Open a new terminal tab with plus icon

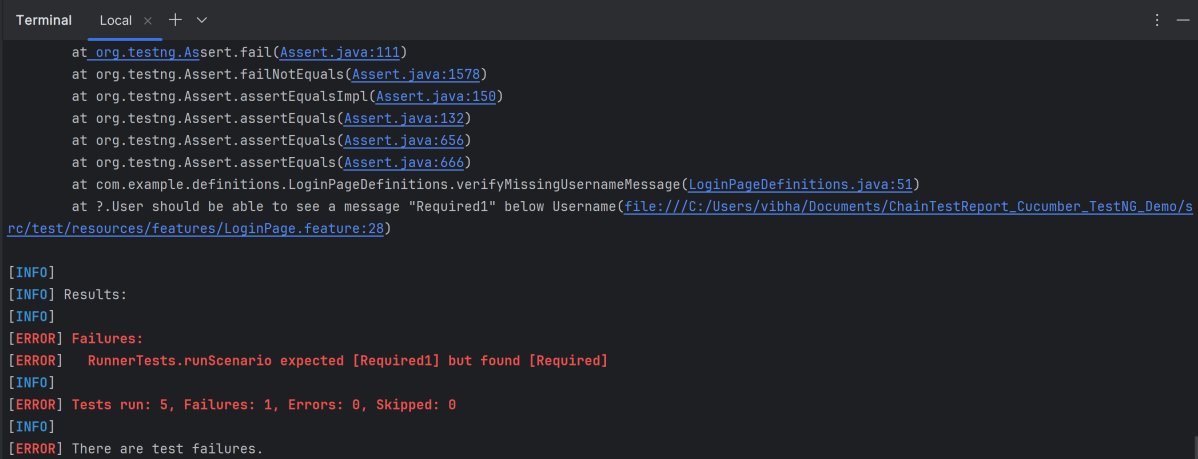(x=176, y=20)
